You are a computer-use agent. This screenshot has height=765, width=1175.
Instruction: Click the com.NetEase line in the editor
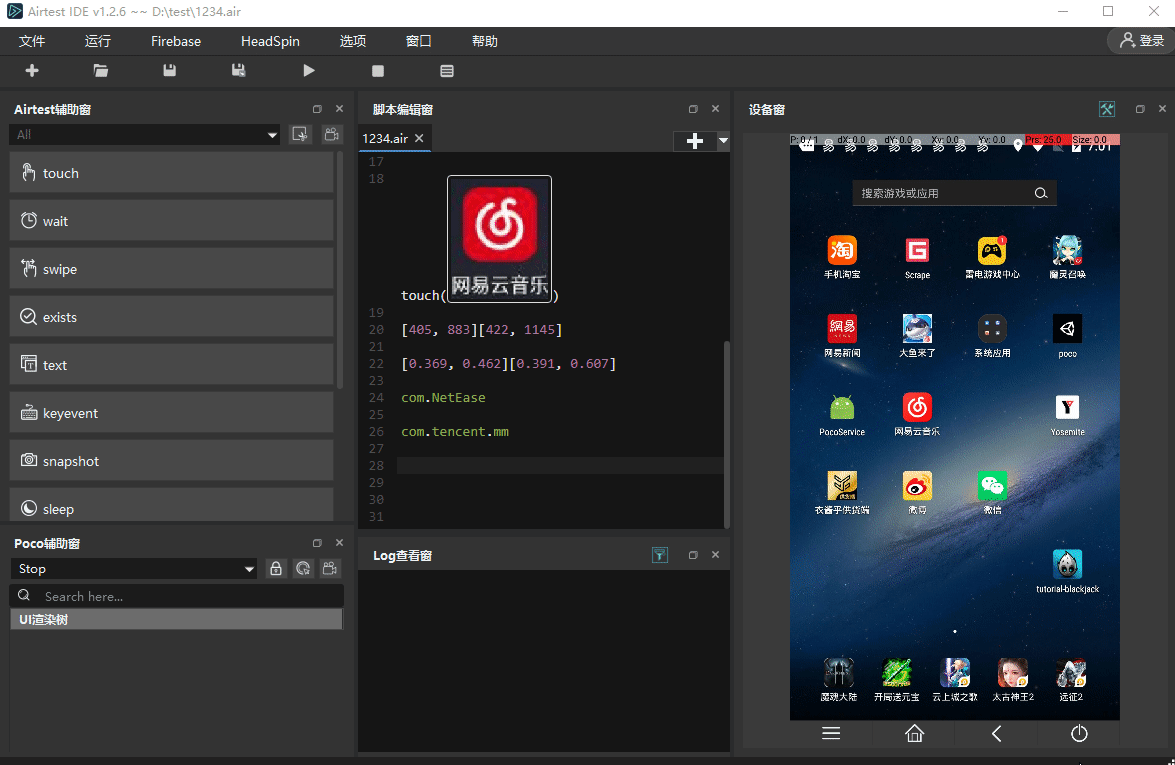point(443,398)
